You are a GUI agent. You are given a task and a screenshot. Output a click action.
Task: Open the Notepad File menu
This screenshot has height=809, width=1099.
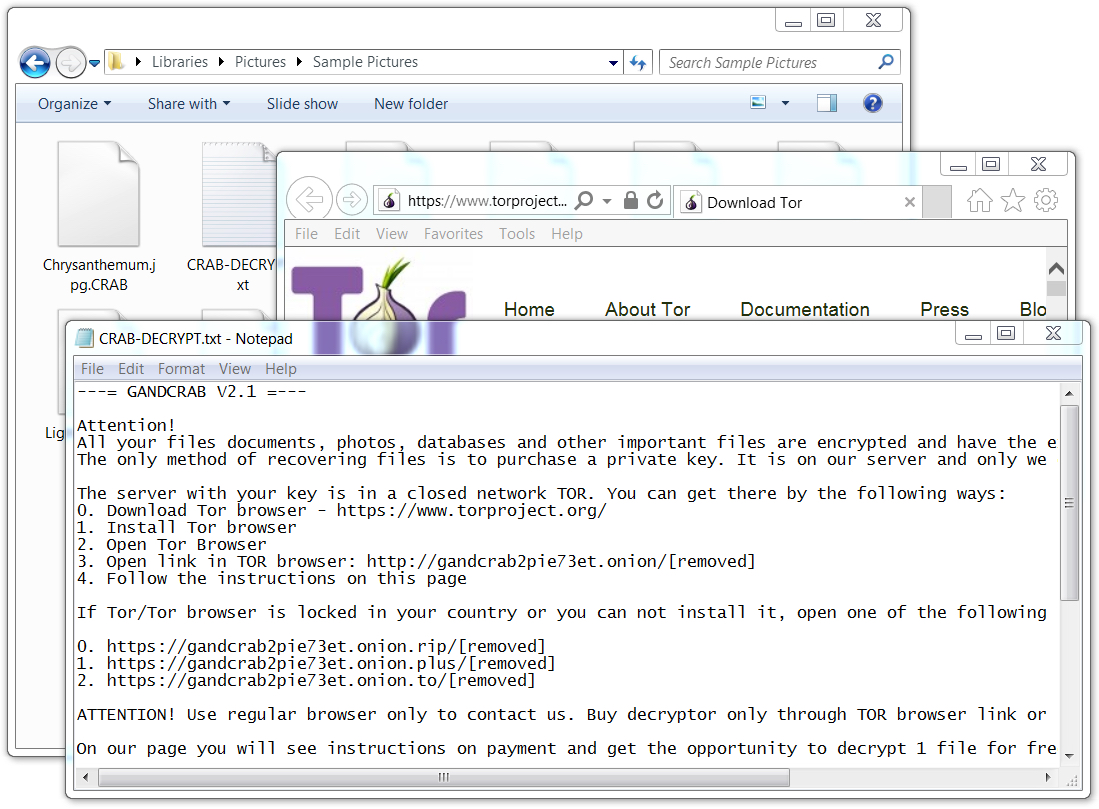coord(92,369)
